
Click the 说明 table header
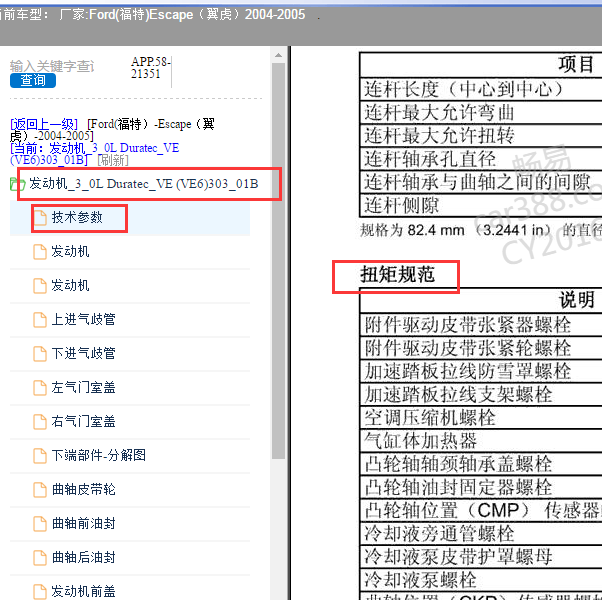[576, 300]
